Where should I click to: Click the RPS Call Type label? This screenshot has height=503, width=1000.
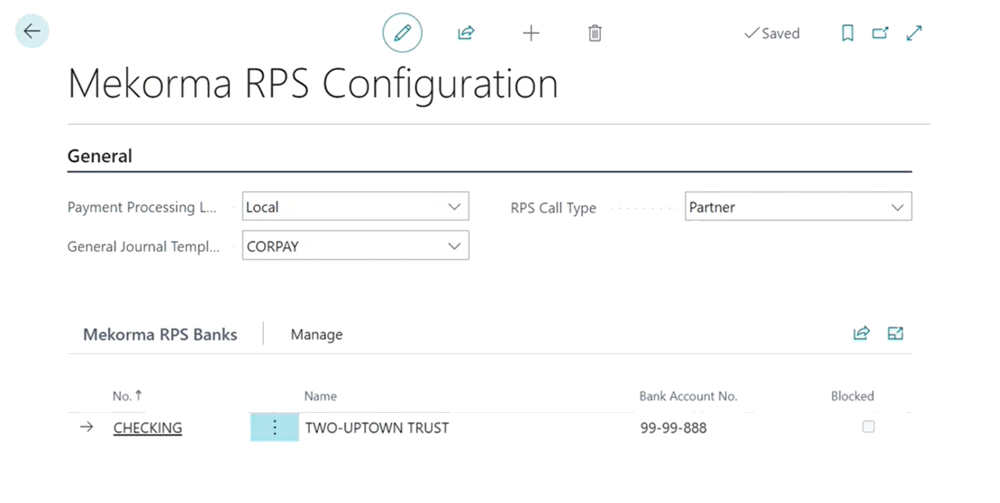pyautogui.click(x=553, y=208)
